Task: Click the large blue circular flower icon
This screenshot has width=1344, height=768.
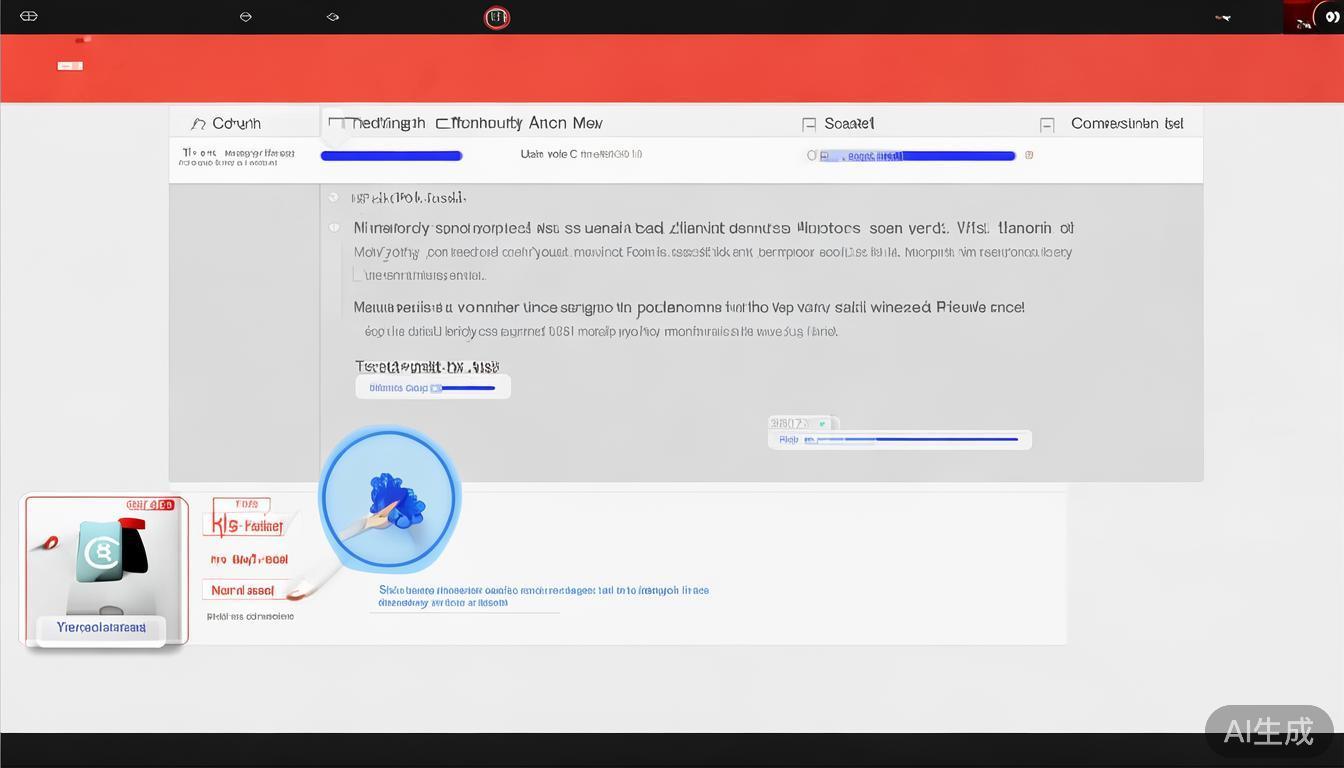Action: coord(389,498)
